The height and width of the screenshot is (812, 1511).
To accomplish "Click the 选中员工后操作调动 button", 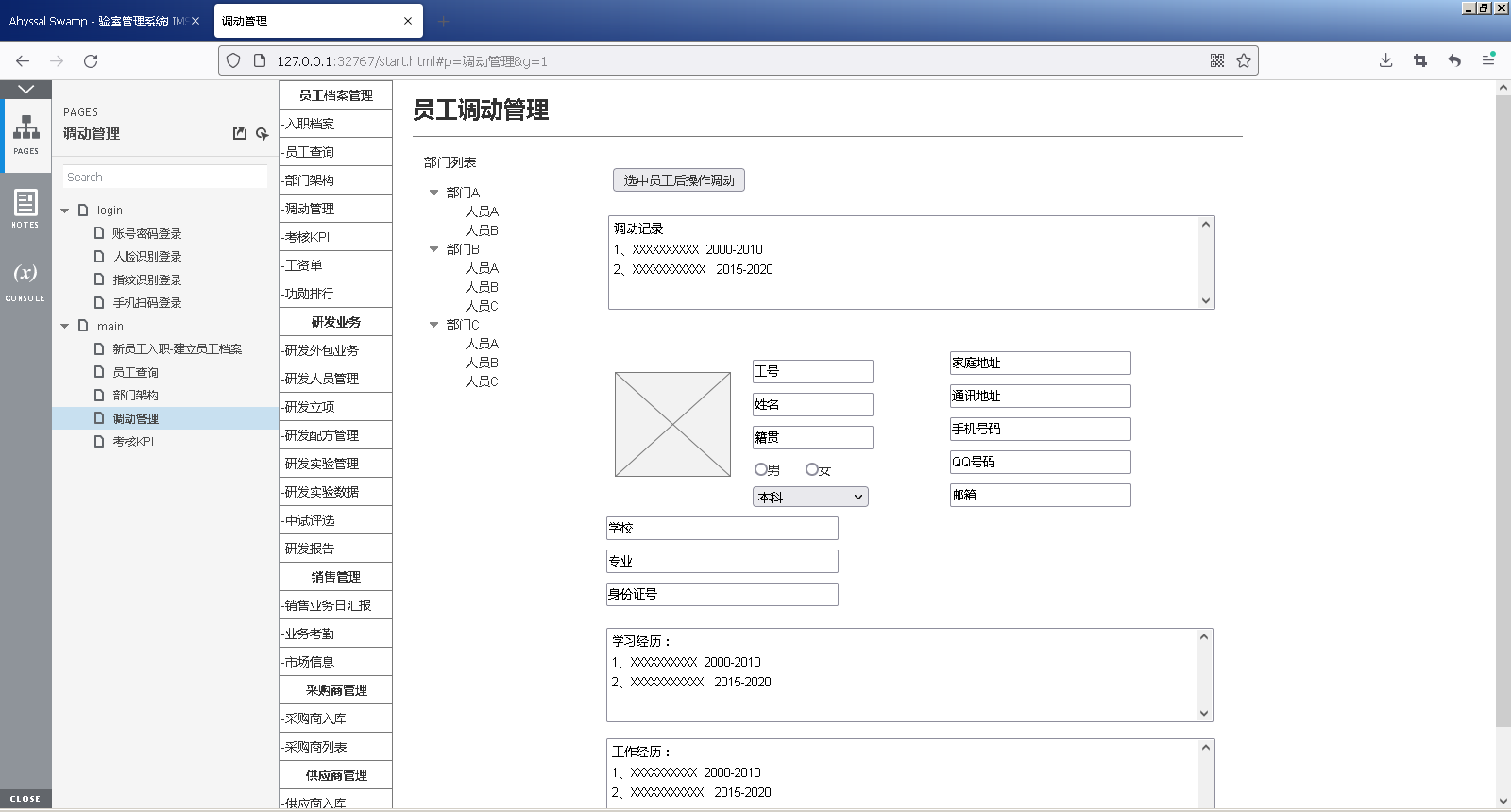I will tap(678, 180).
